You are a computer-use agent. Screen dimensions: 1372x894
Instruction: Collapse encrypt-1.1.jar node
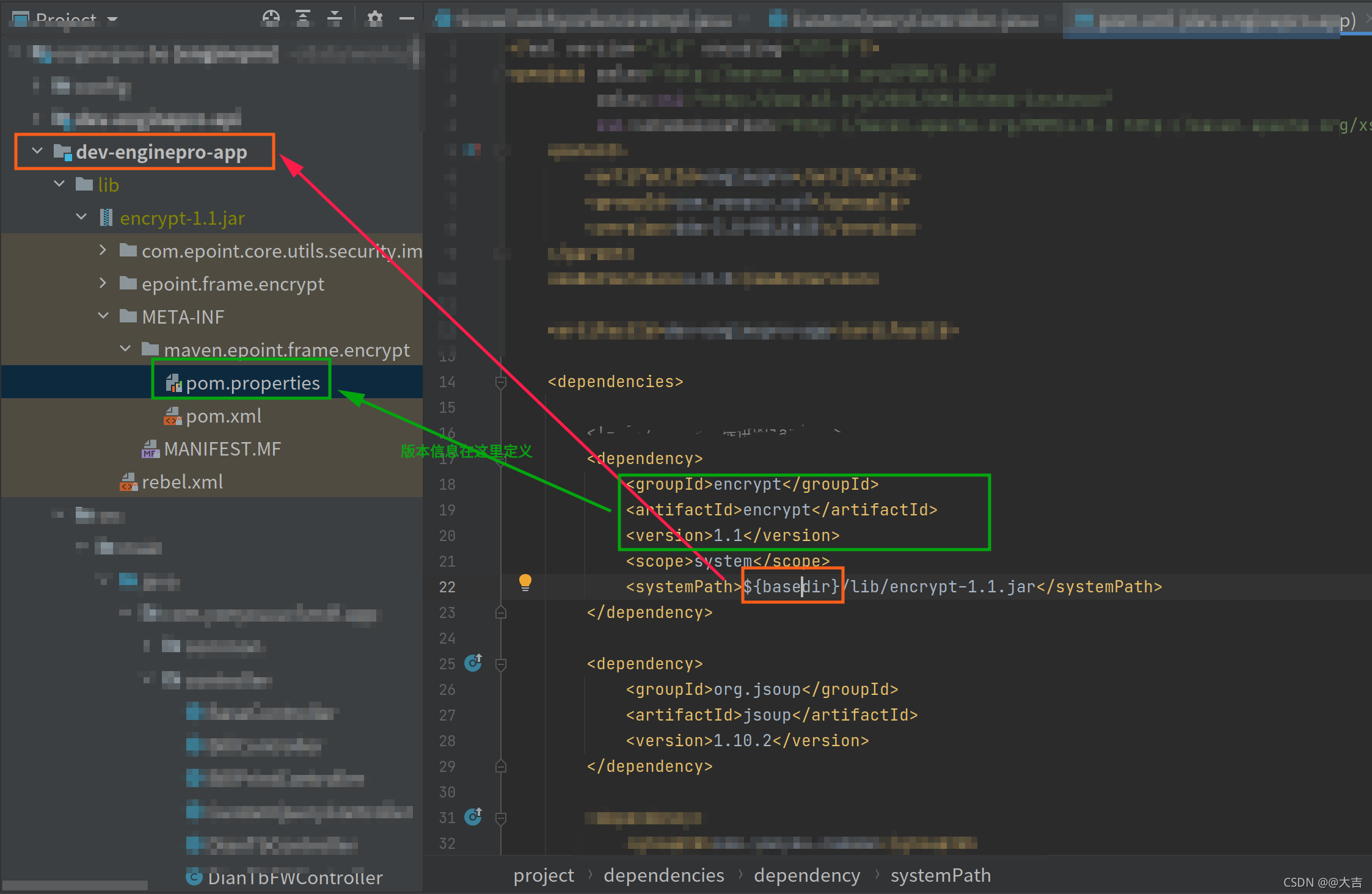tap(81, 217)
